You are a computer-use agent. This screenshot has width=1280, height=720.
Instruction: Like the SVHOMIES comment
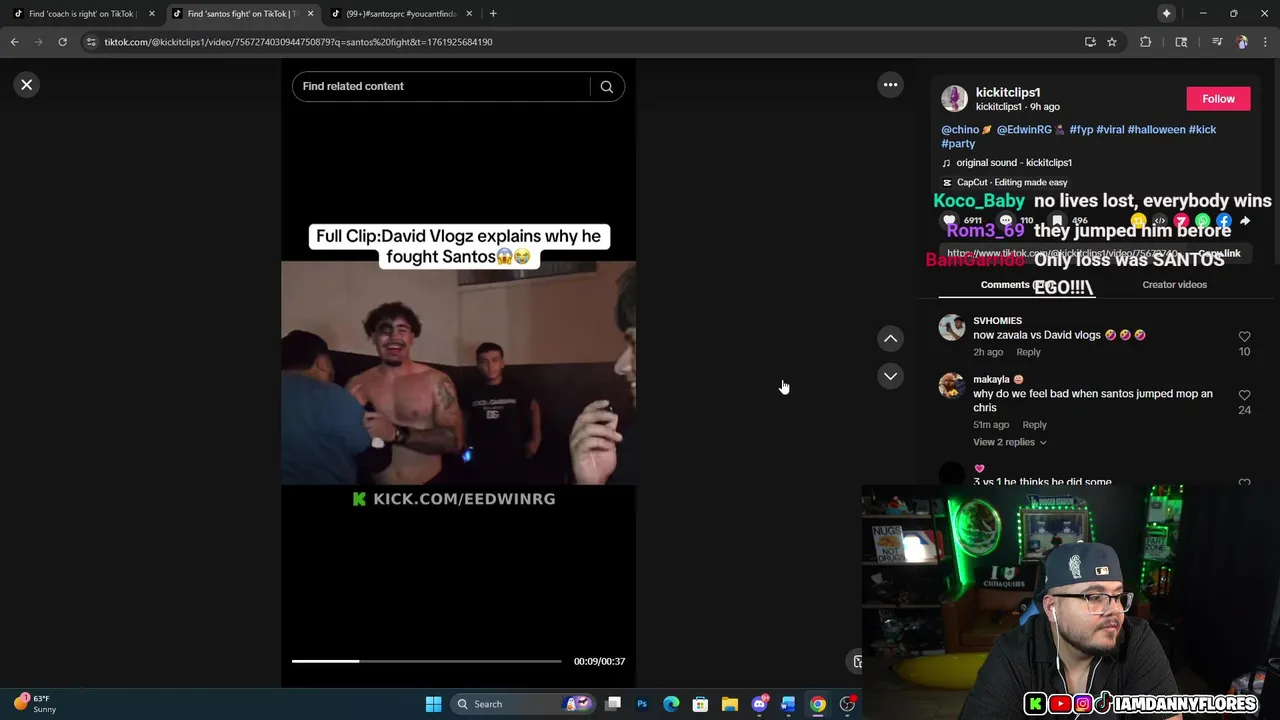click(1244, 337)
